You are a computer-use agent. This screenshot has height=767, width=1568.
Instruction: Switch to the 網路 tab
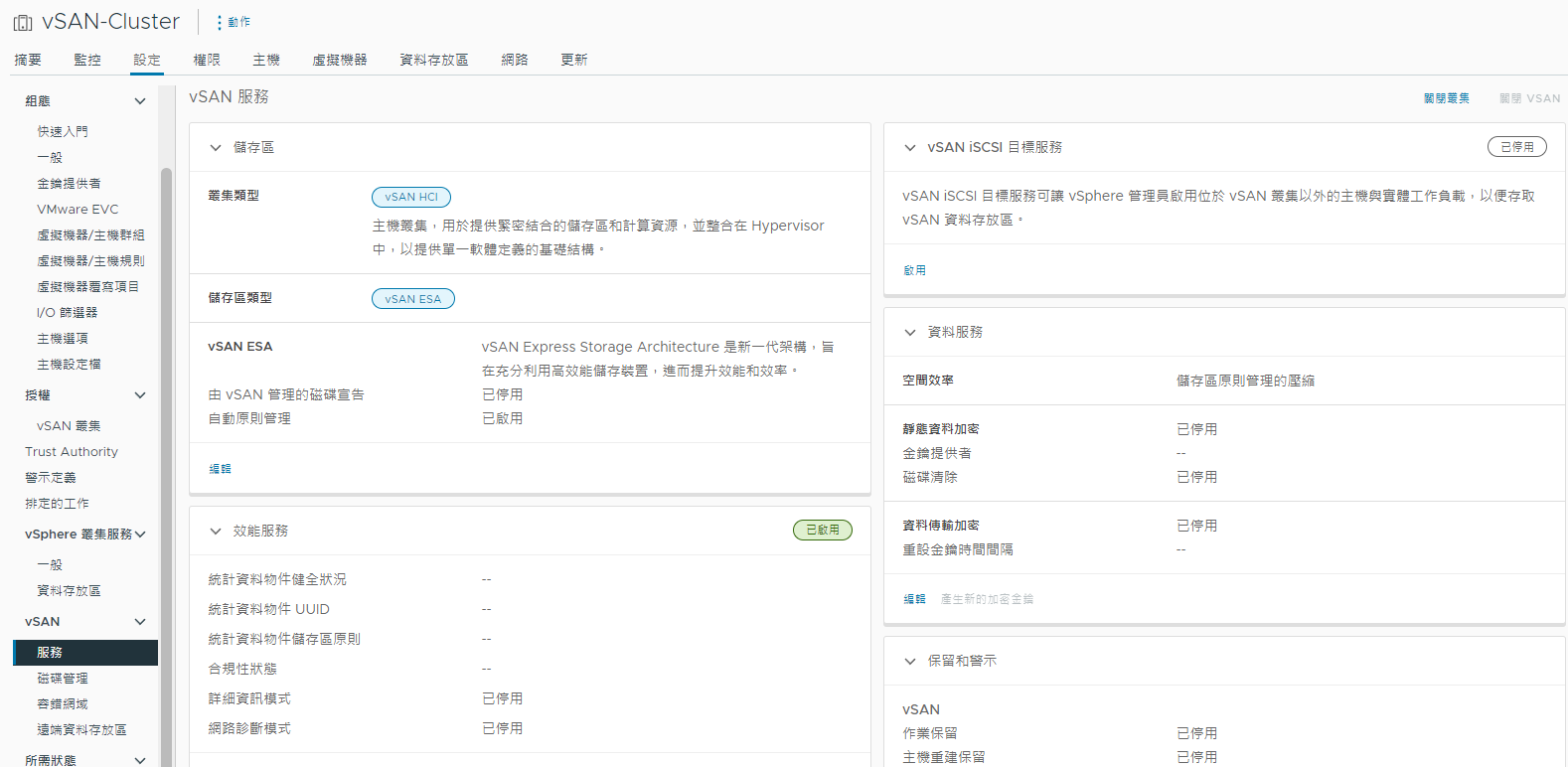click(515, 60)
